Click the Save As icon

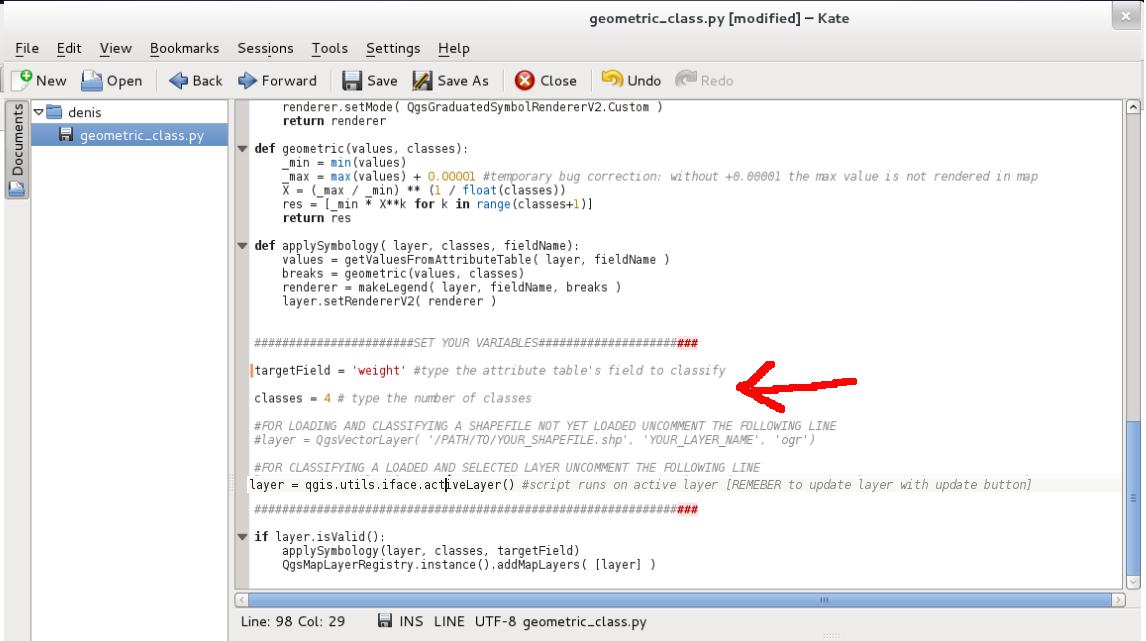point(448,80)
